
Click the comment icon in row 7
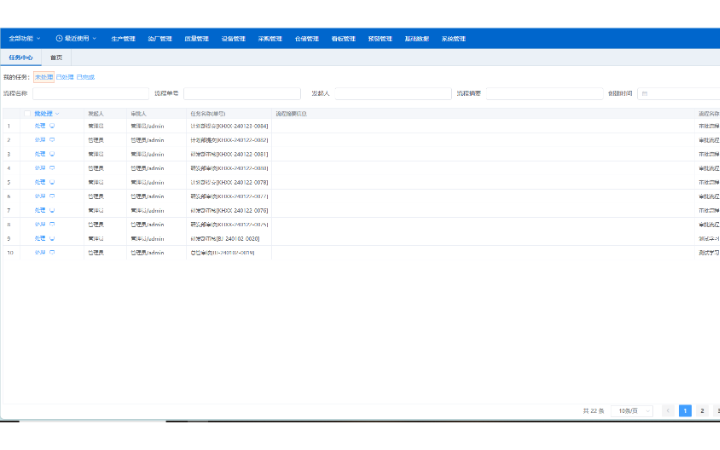[52, 210]
